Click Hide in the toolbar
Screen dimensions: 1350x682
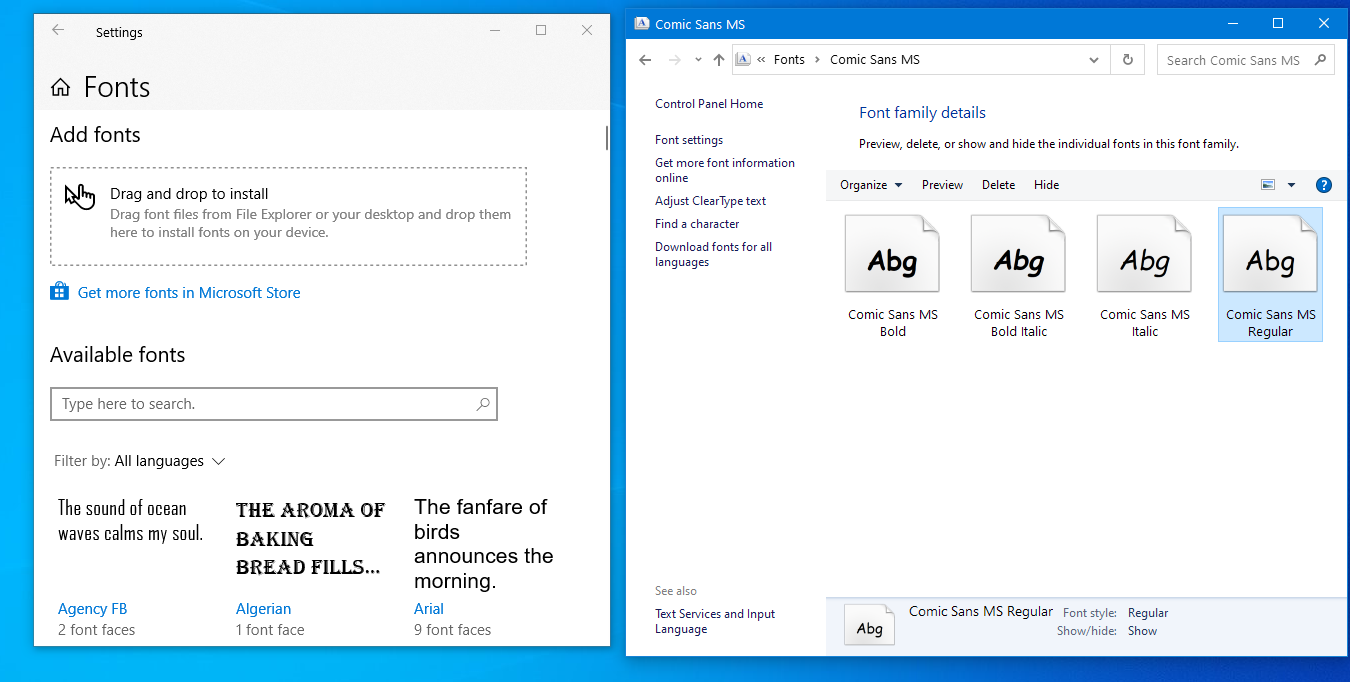click(x=1046, y=185)
